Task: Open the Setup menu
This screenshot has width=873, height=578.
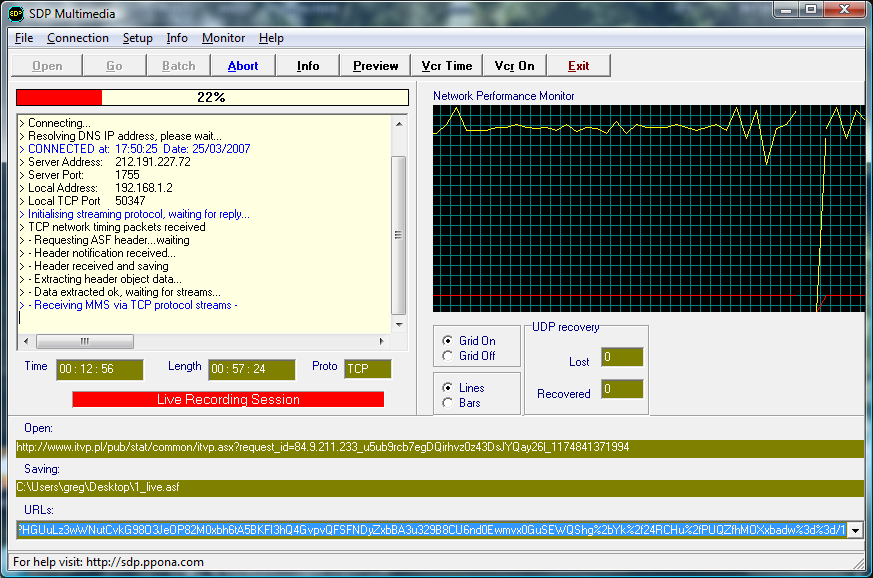Action: click(138, 38)
